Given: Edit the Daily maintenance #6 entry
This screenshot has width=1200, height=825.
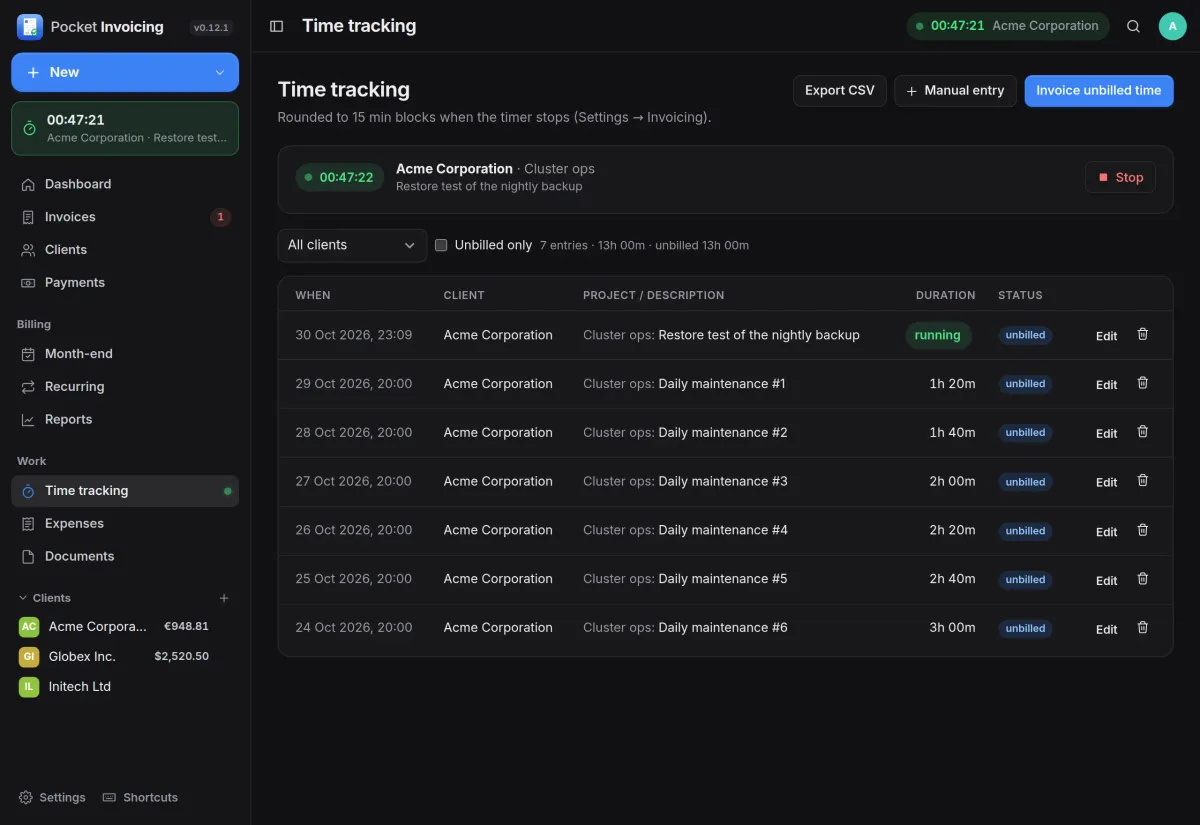Looking at the screenshot, I should pyautogui.click(x=1106, y=630).
